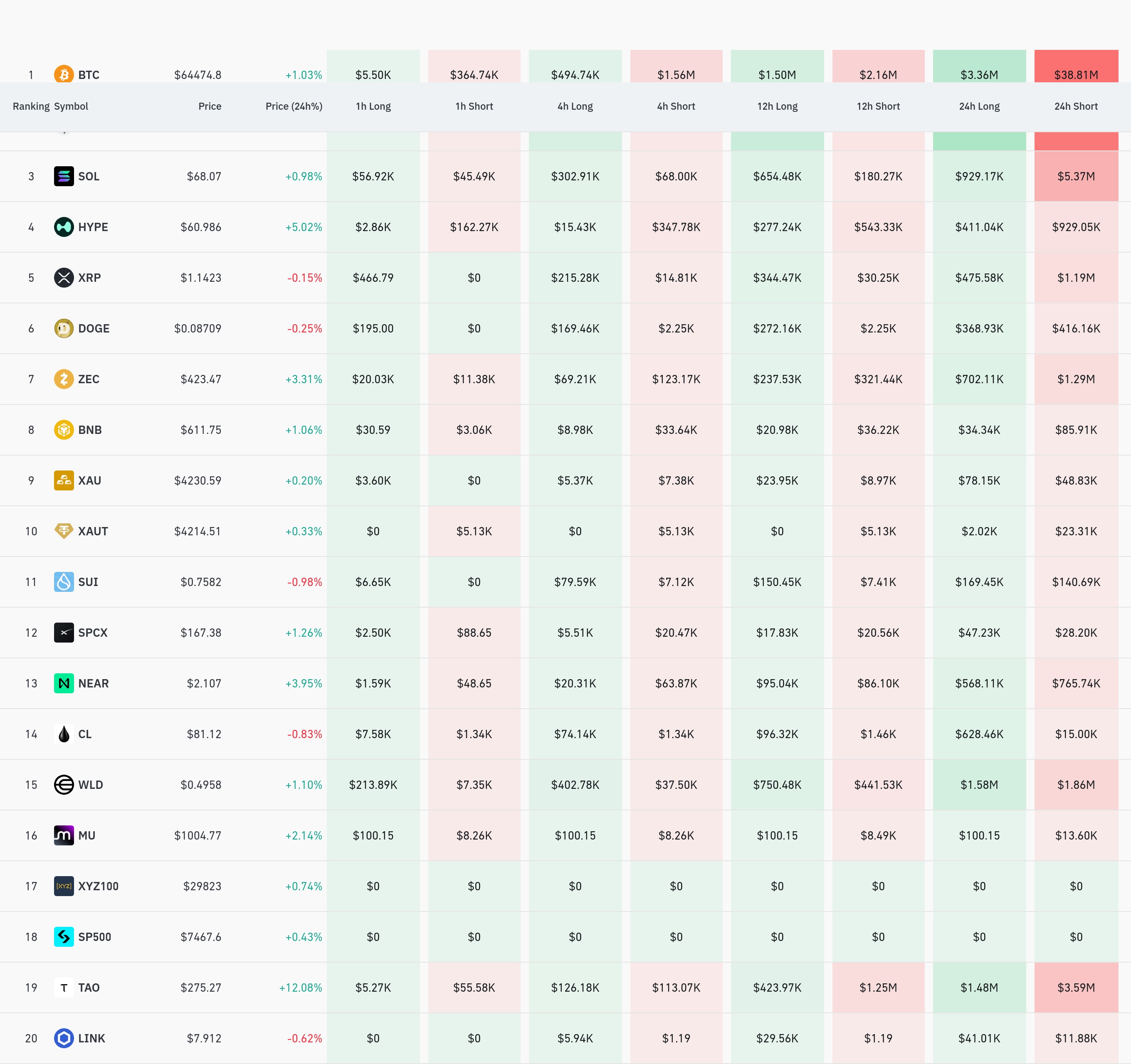Sort by the 12h Long column header
Viewport: 1131px width, 1064px height.
[777, 106]
